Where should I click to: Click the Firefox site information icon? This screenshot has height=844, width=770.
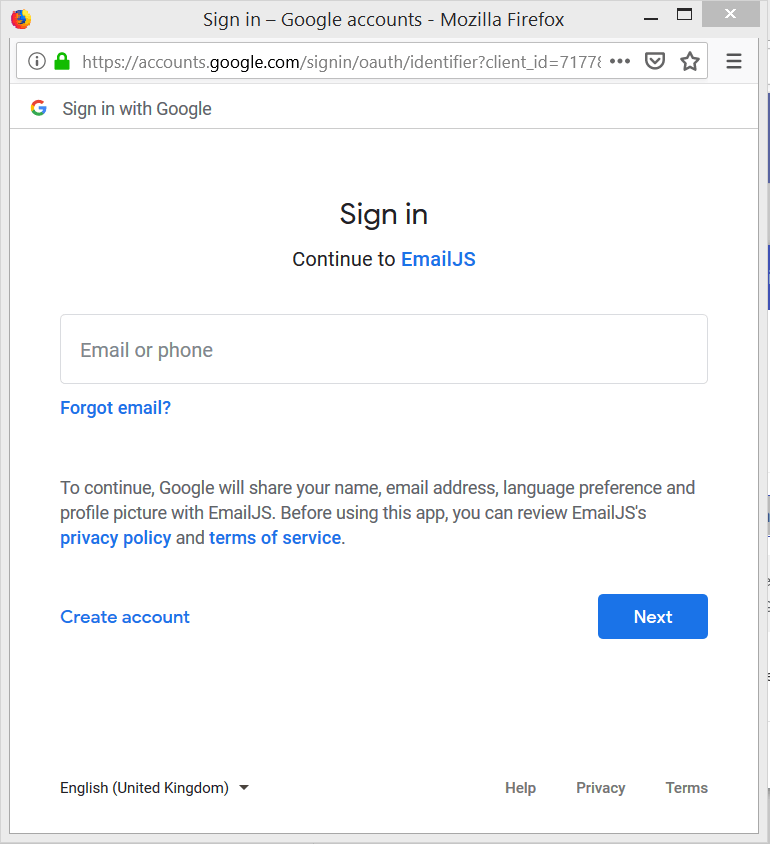click(x=38, y=61)
